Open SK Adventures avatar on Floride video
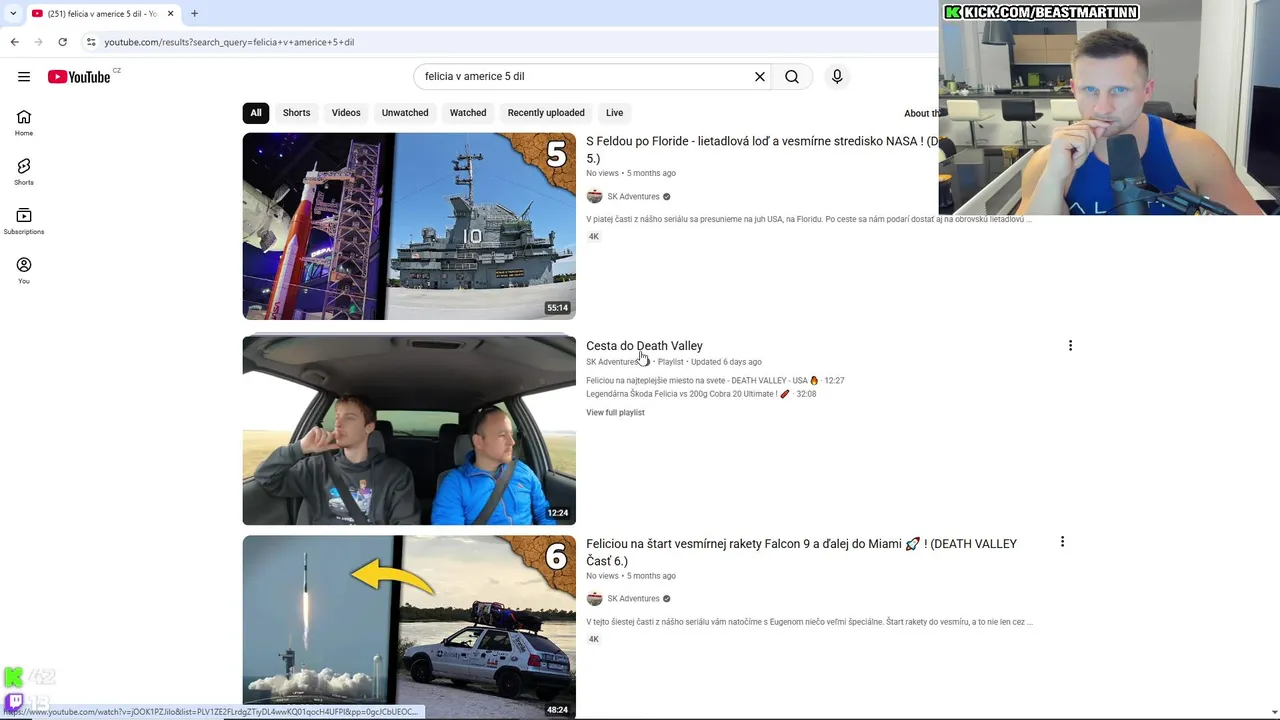Image resolution: width=1280 pixels, height=720 pixels. (594, 196)
